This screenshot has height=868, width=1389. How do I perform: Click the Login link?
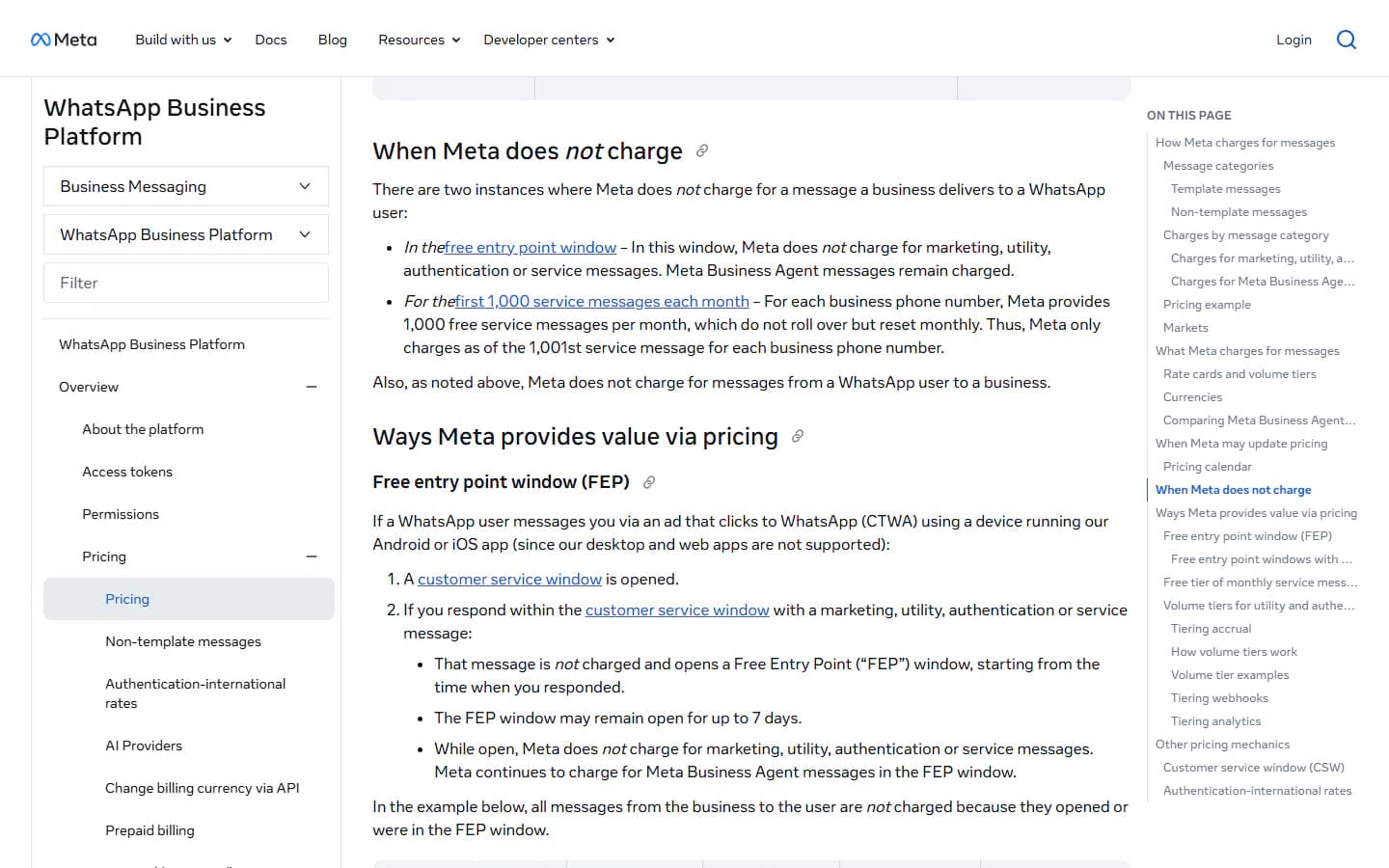click(x=1294, y=40)
